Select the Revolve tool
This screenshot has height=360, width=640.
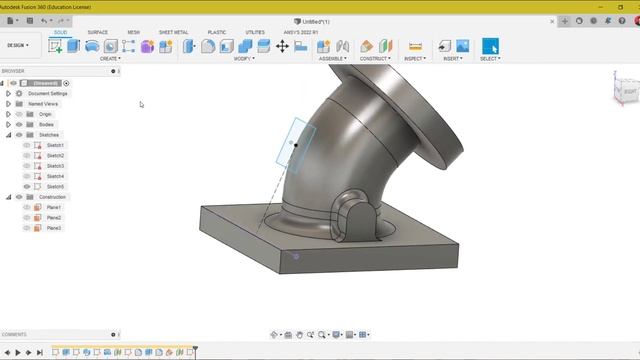92,46
